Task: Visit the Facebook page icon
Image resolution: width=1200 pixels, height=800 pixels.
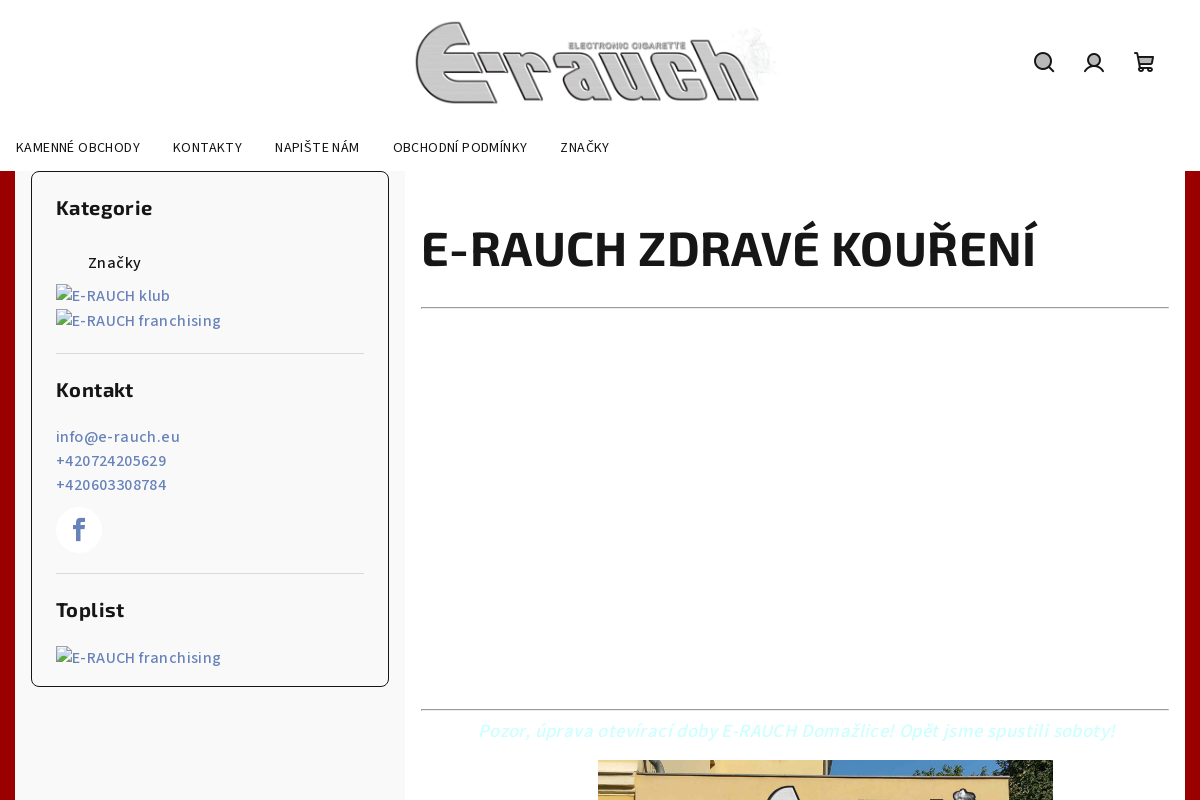Action: [x=78, y=528]
